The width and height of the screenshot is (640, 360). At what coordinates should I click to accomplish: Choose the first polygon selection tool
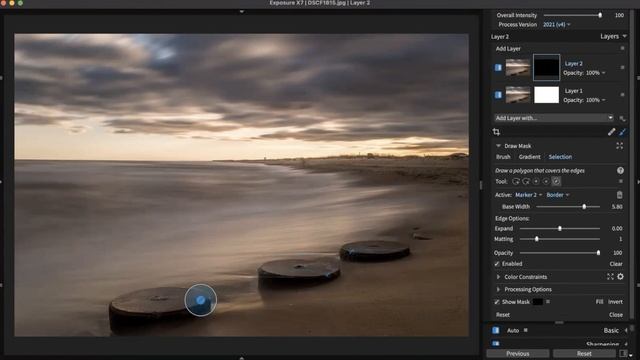click(516, 181)
